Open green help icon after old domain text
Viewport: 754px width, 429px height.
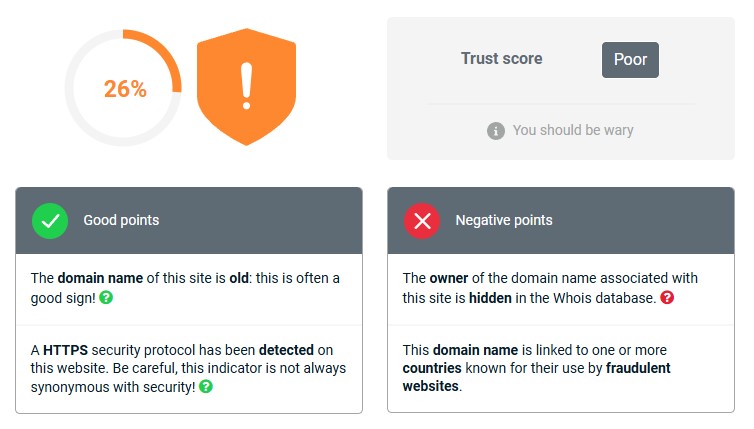coord(106,297)
